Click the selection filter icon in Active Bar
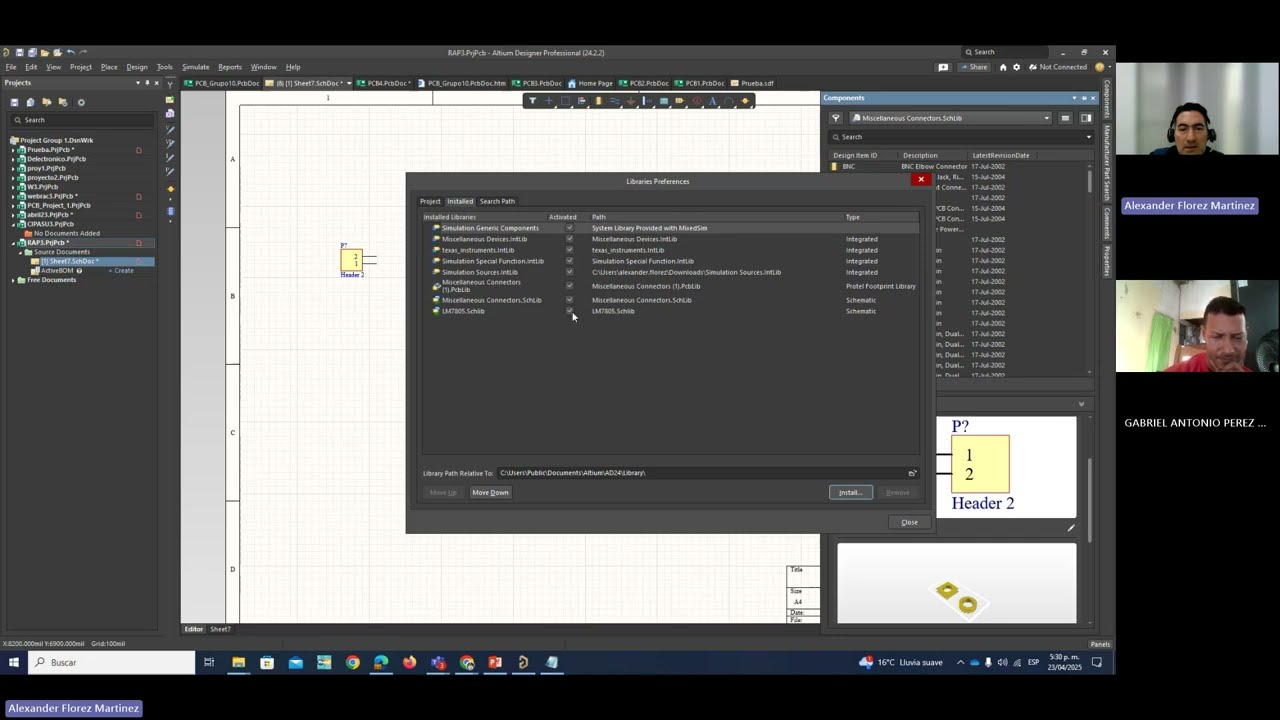 pyautogui.click(x=532, y=101)
